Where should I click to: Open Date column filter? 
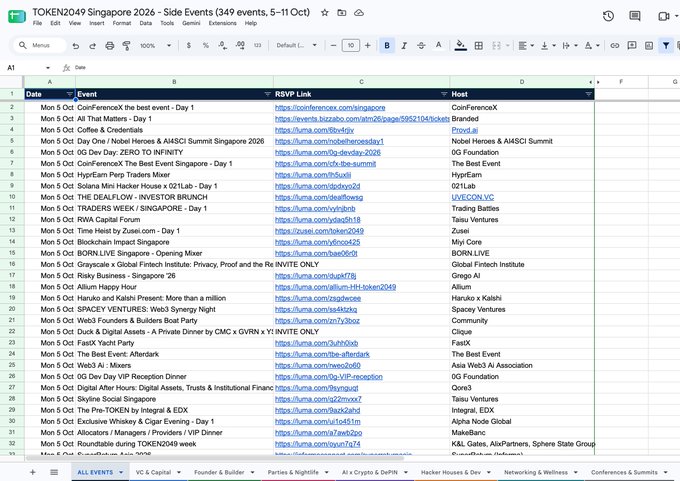pyautogui.click(x=69, y=94)
